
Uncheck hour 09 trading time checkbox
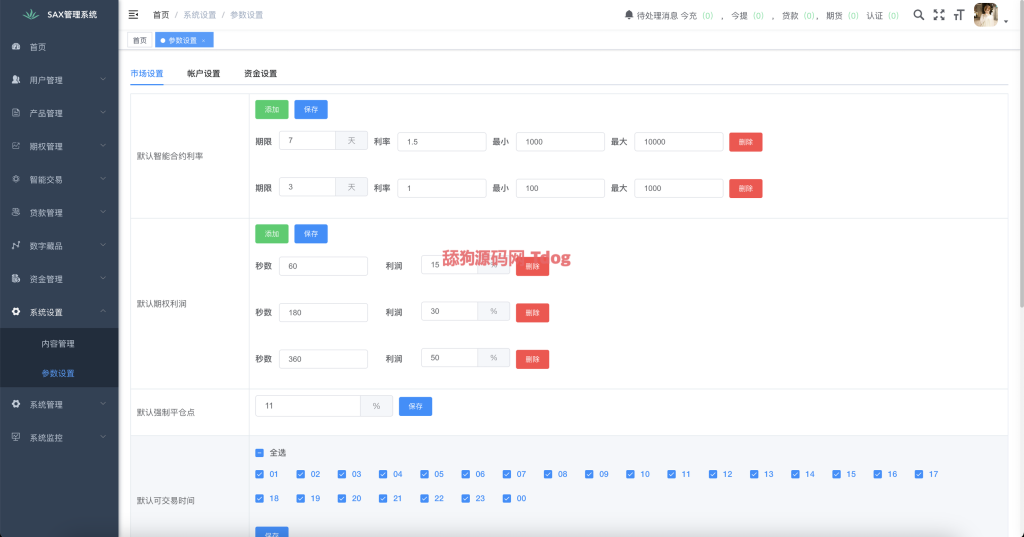pyautogui.click(x=590, y=474)
